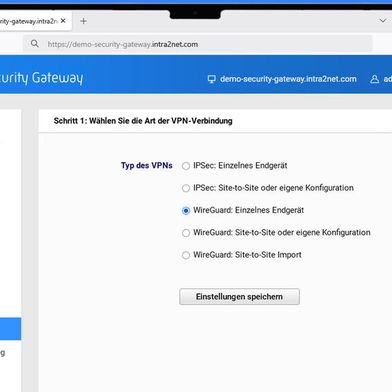Pick WireGuard: Site-to-Site oder eigene Konfiguration

pos(186,233)
